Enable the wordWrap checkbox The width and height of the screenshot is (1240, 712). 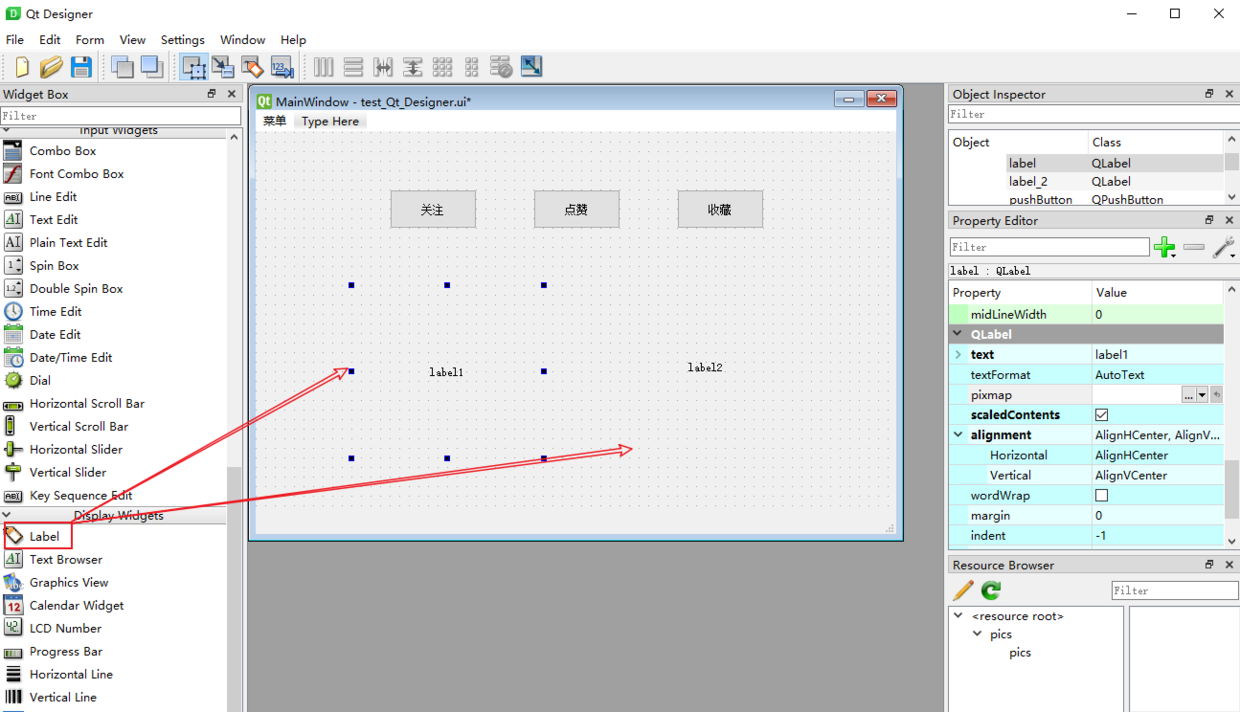point(1101,495)
